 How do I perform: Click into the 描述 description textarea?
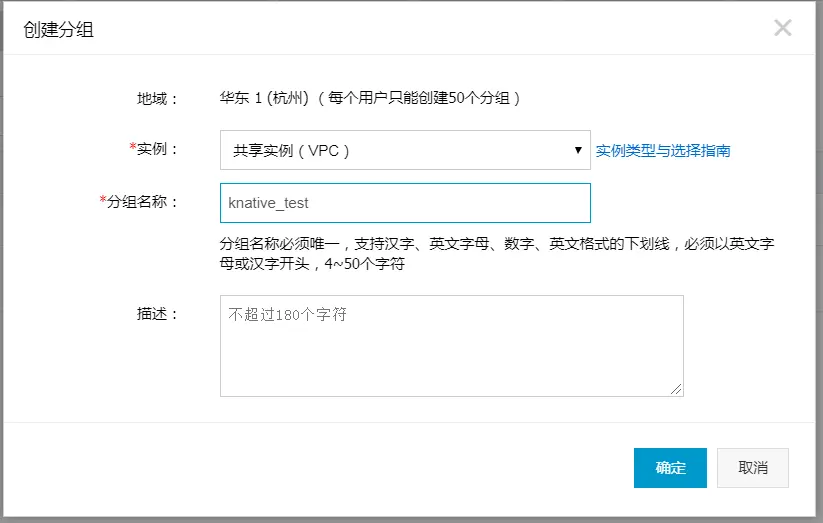451,346
